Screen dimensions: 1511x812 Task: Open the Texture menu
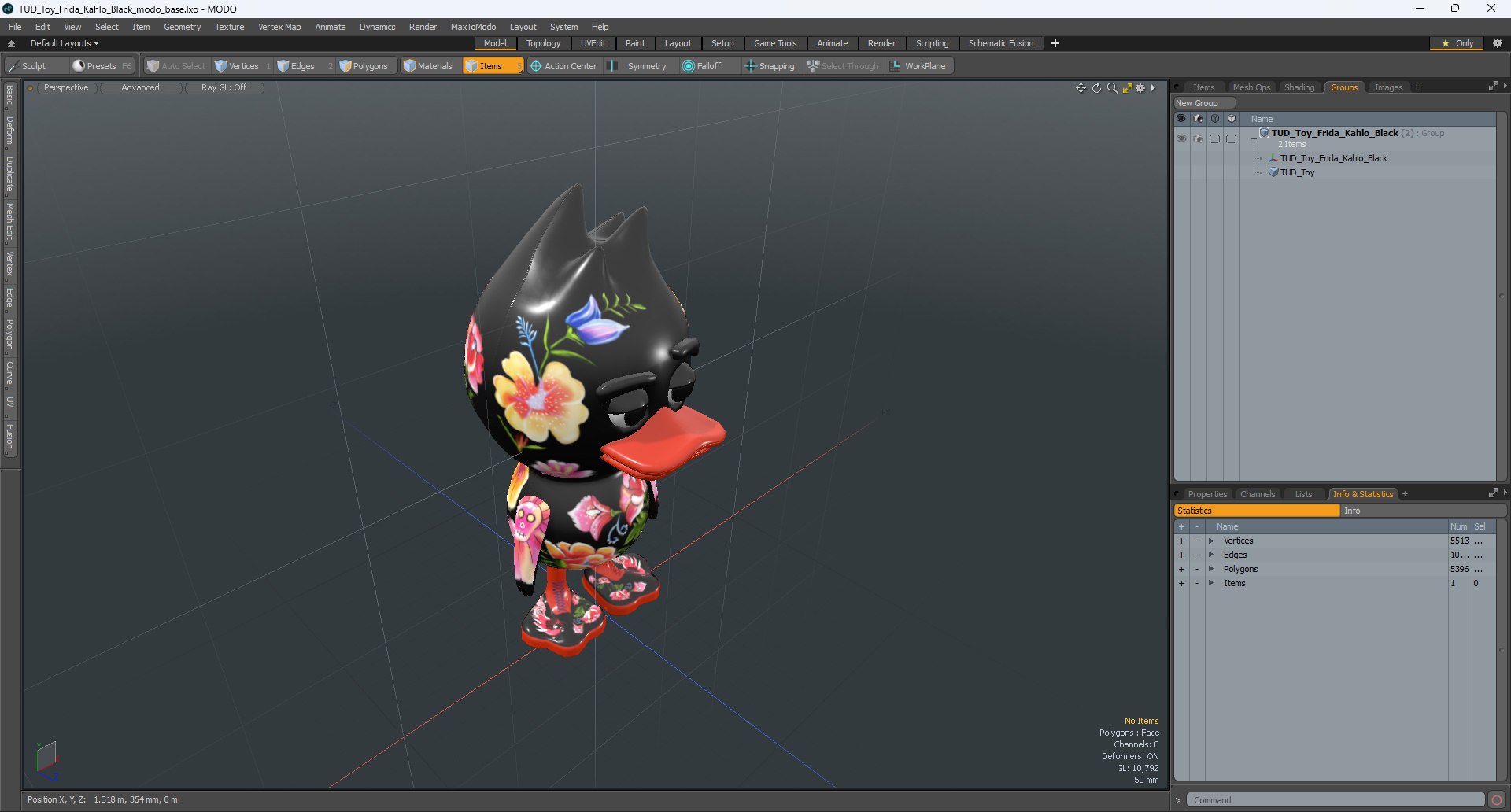point(229,27)
